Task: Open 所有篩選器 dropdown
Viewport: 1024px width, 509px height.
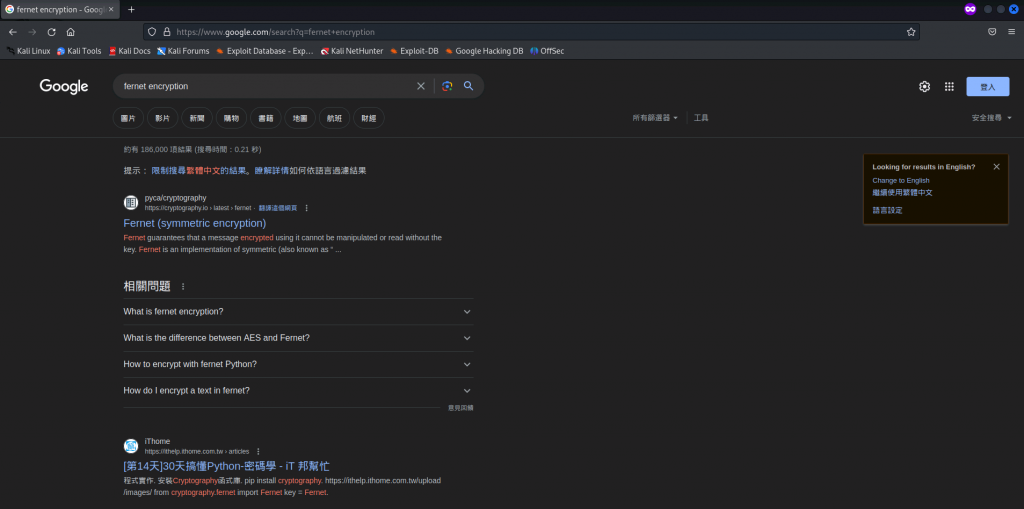Action: [655, 118]
